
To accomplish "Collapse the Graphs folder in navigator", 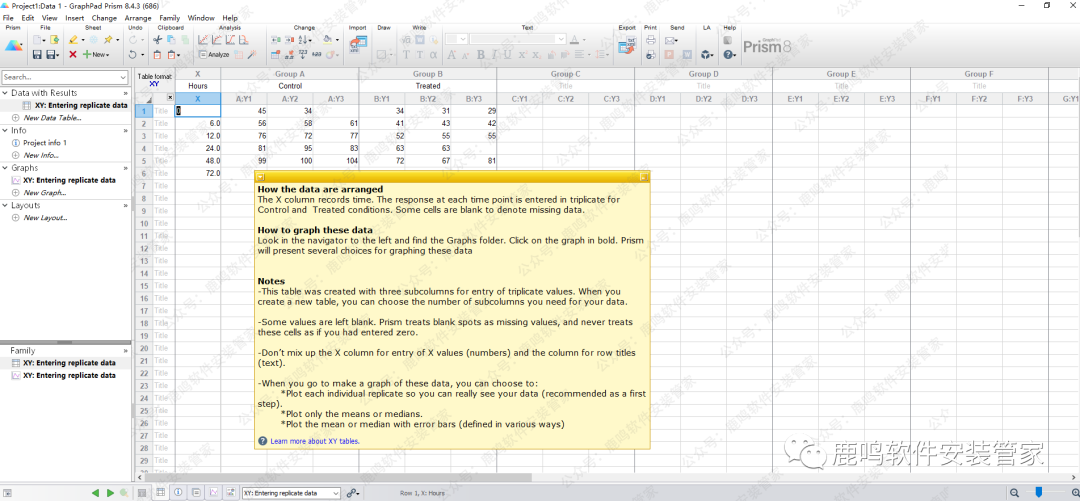I will click(x=5, y=168).
